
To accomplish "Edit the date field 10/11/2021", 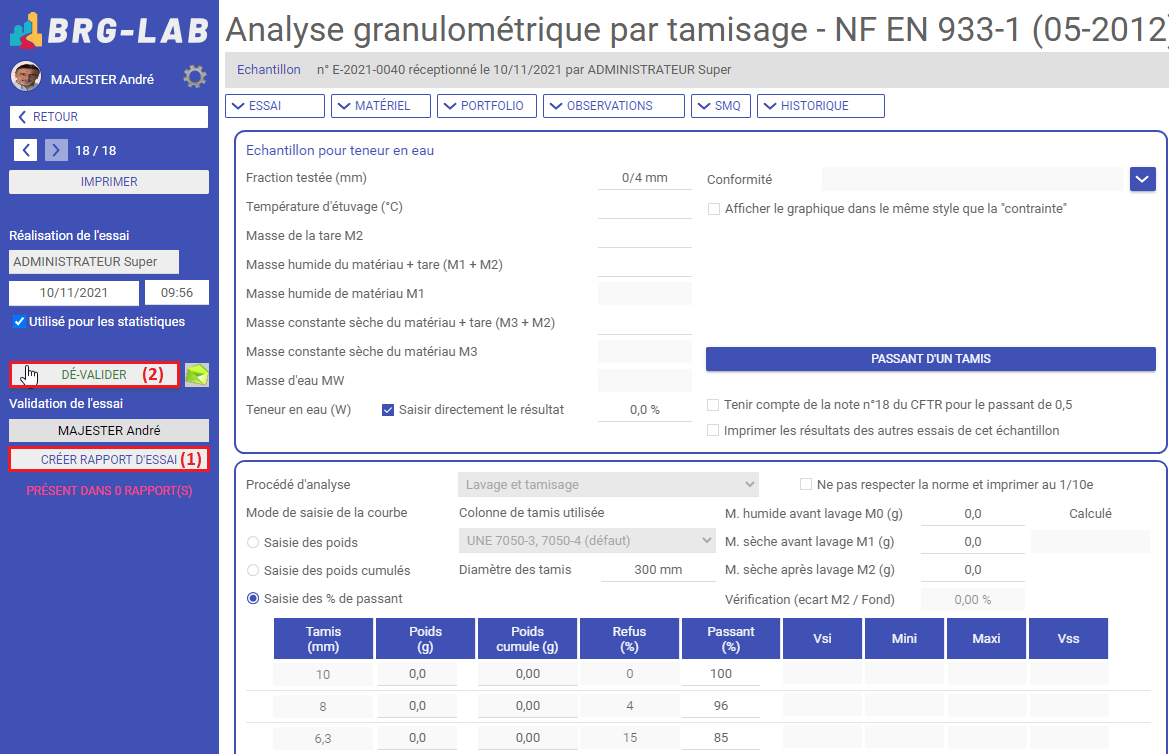I will pos(74,293).
